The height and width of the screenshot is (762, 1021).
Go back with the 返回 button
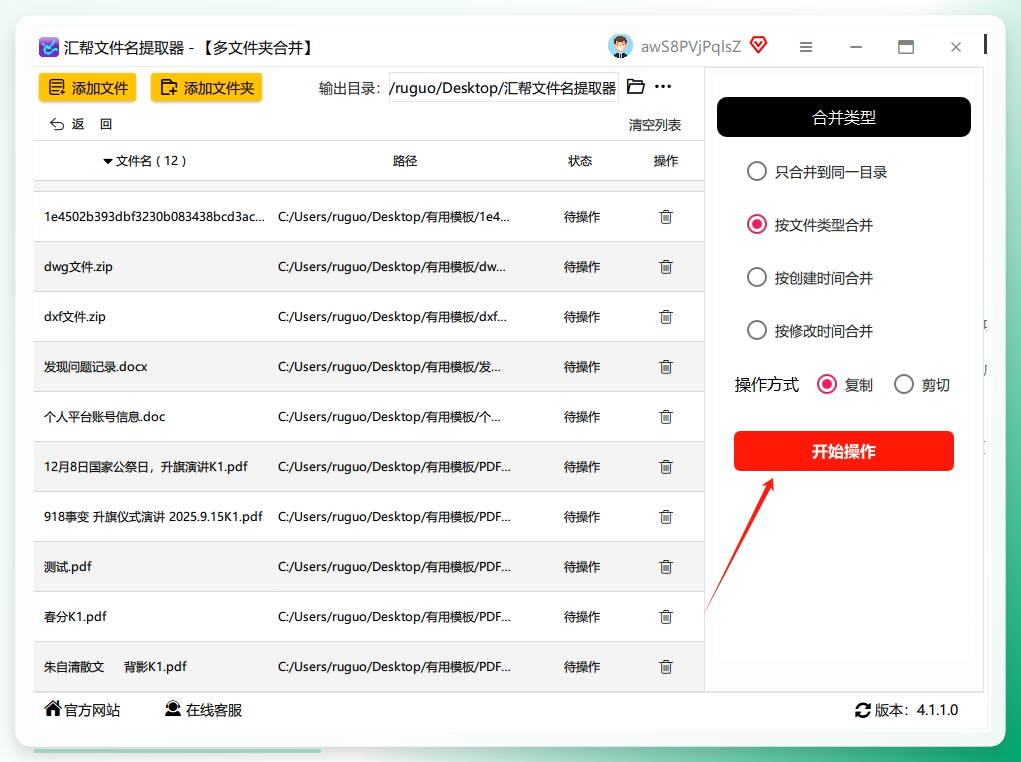pos(81,124)
